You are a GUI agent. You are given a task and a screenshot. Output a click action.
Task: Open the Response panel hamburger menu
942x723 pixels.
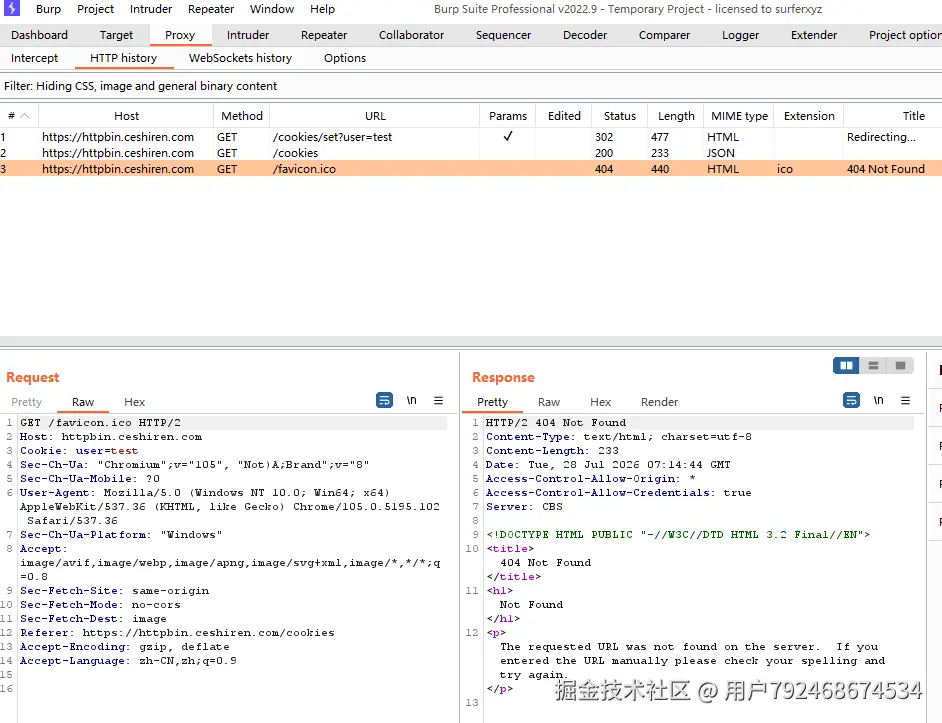tap(905, 400)
